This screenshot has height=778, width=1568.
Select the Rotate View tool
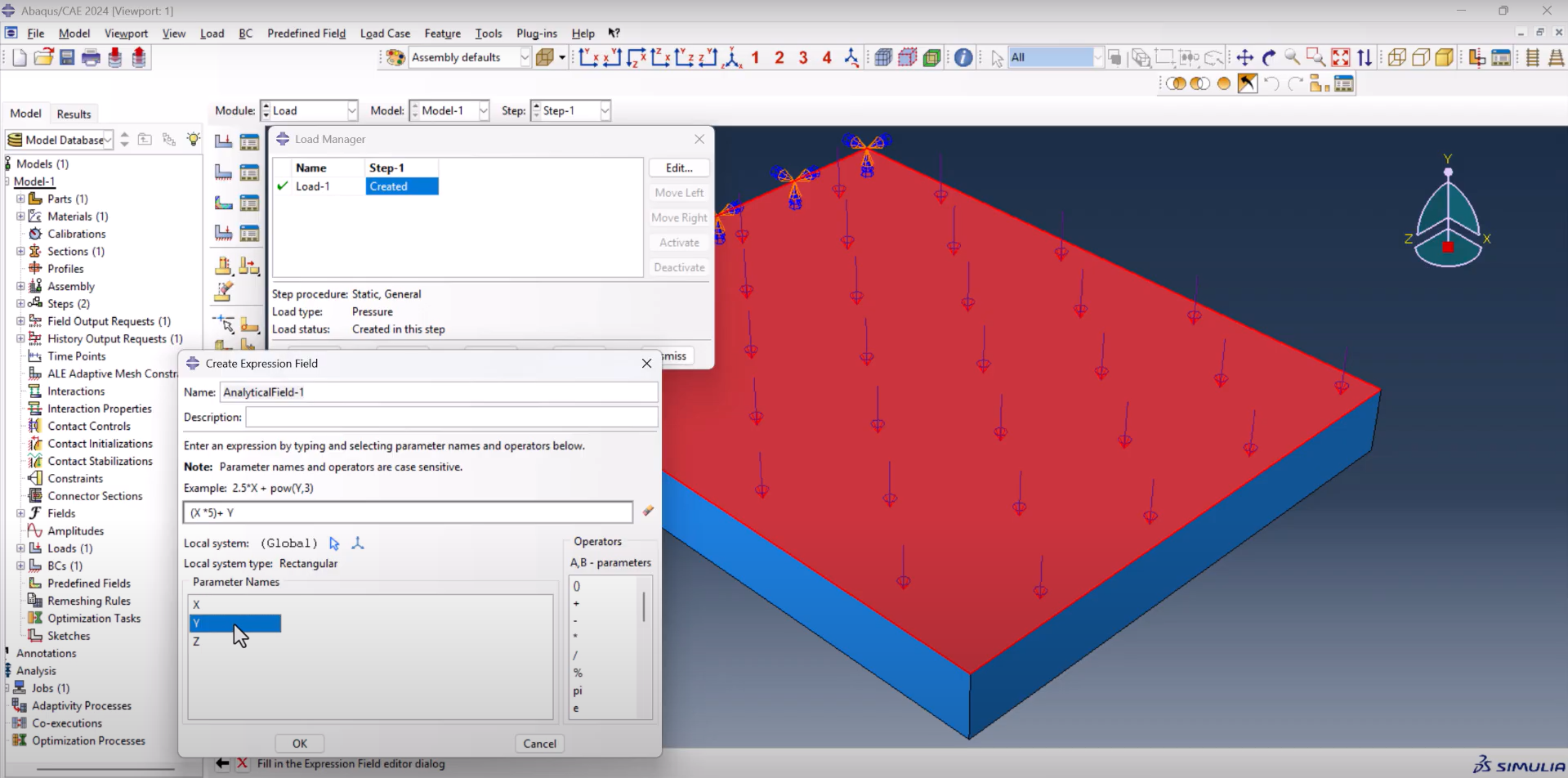tap(1269, 57)
